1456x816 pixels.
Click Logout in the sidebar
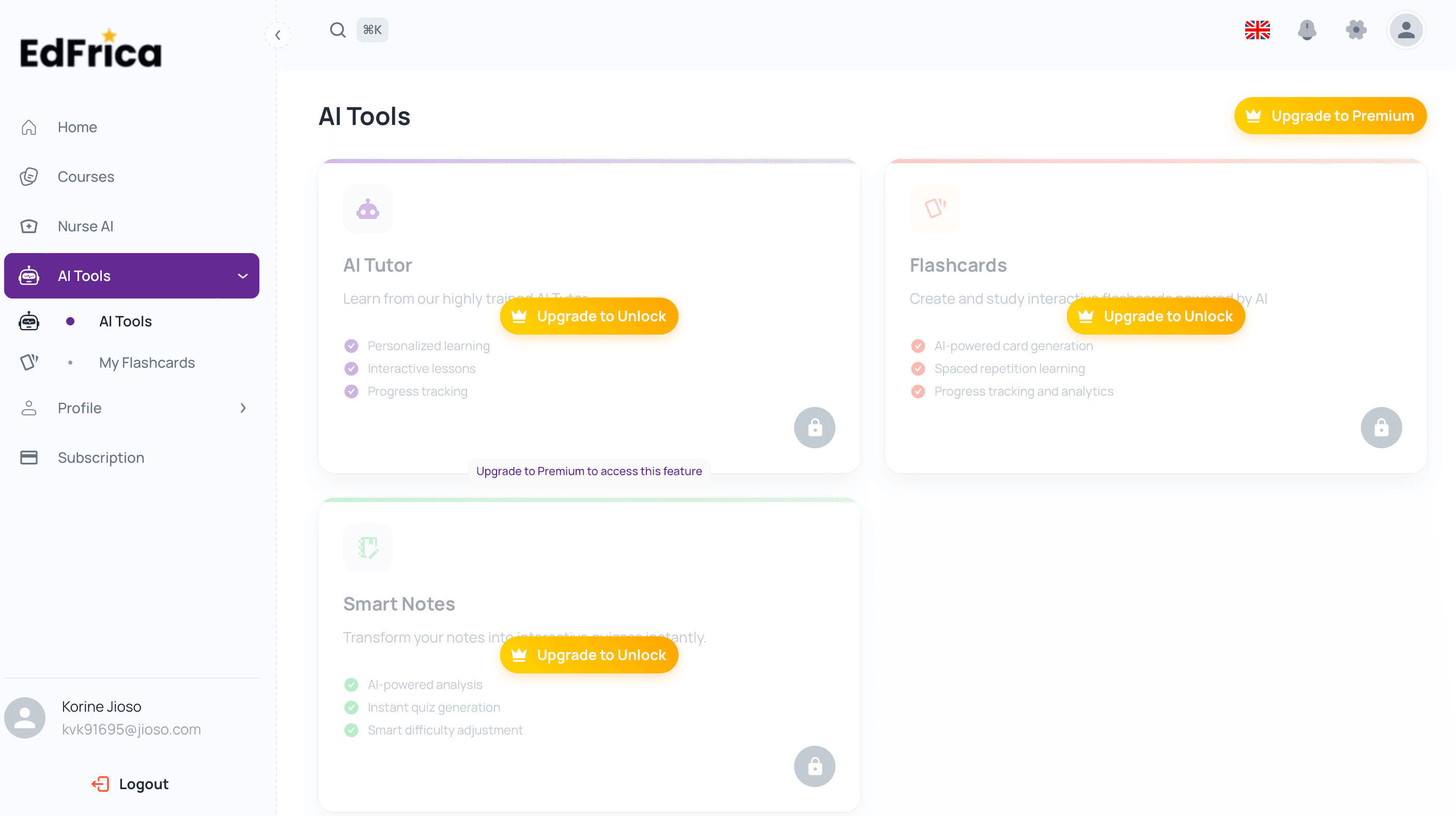pyautogui.click(x=131, y=784)
